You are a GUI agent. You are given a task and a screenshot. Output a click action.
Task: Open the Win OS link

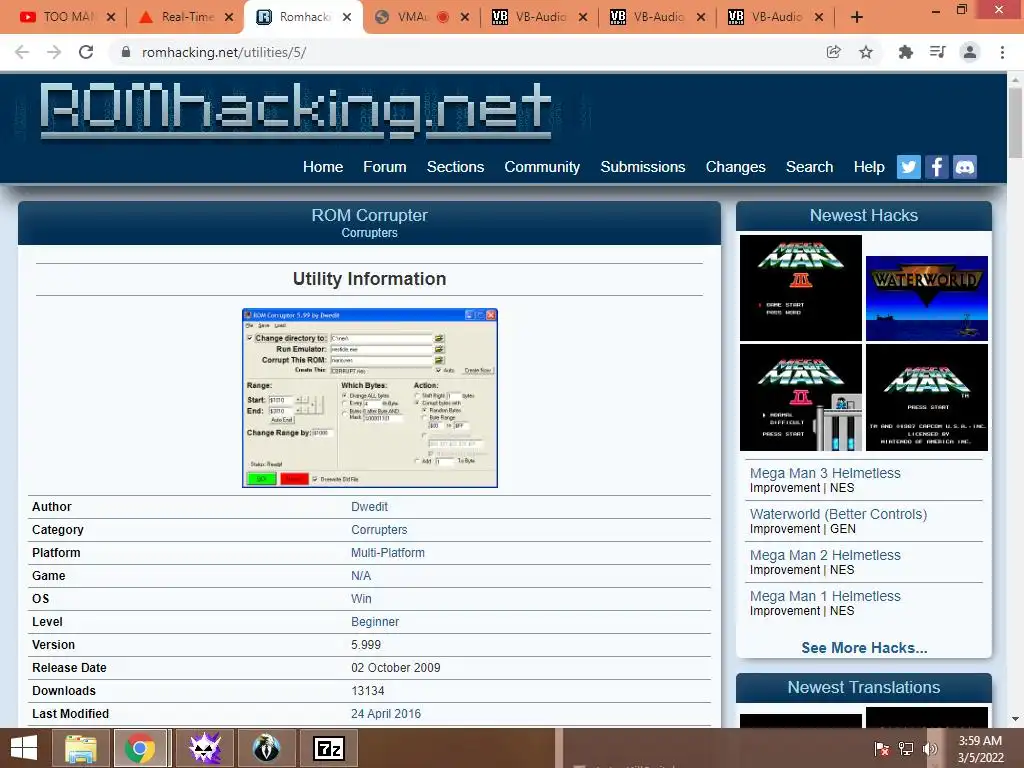point(361,599)
